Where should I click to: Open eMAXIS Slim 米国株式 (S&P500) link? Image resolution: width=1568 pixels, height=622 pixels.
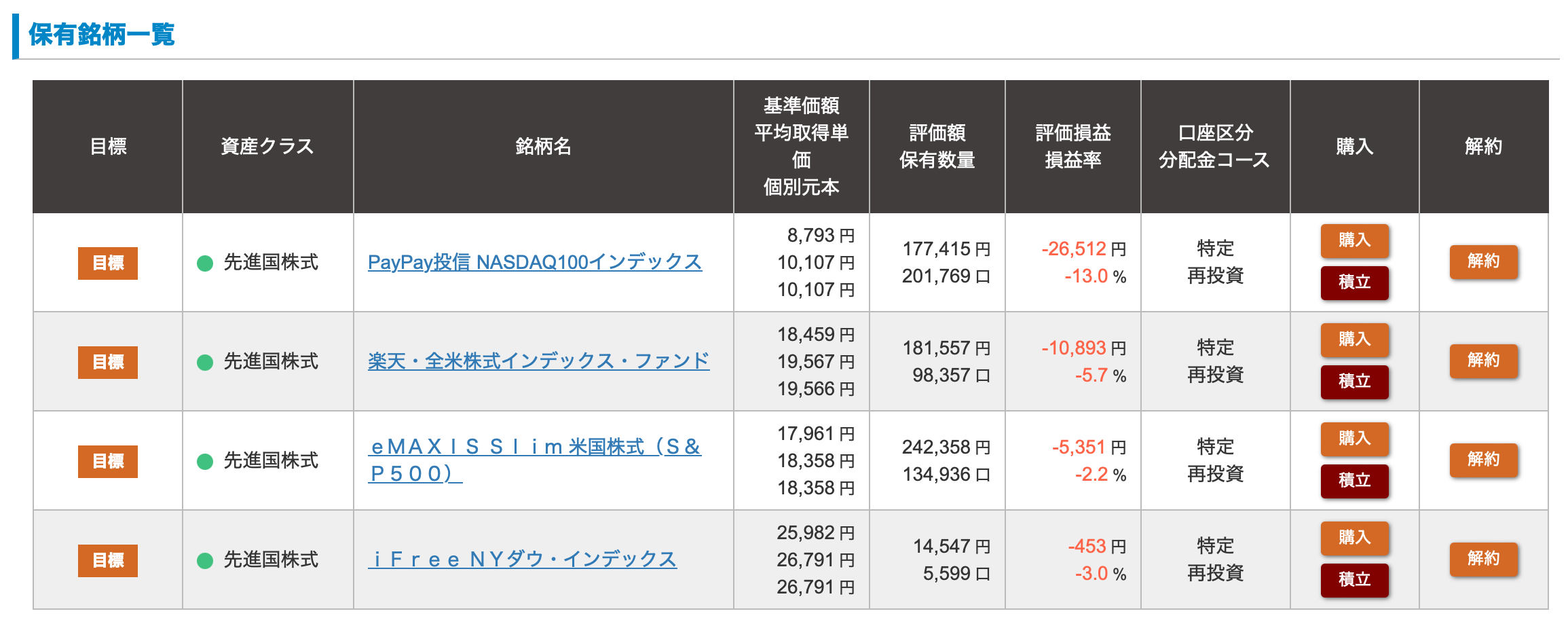[x=536, y=447]
